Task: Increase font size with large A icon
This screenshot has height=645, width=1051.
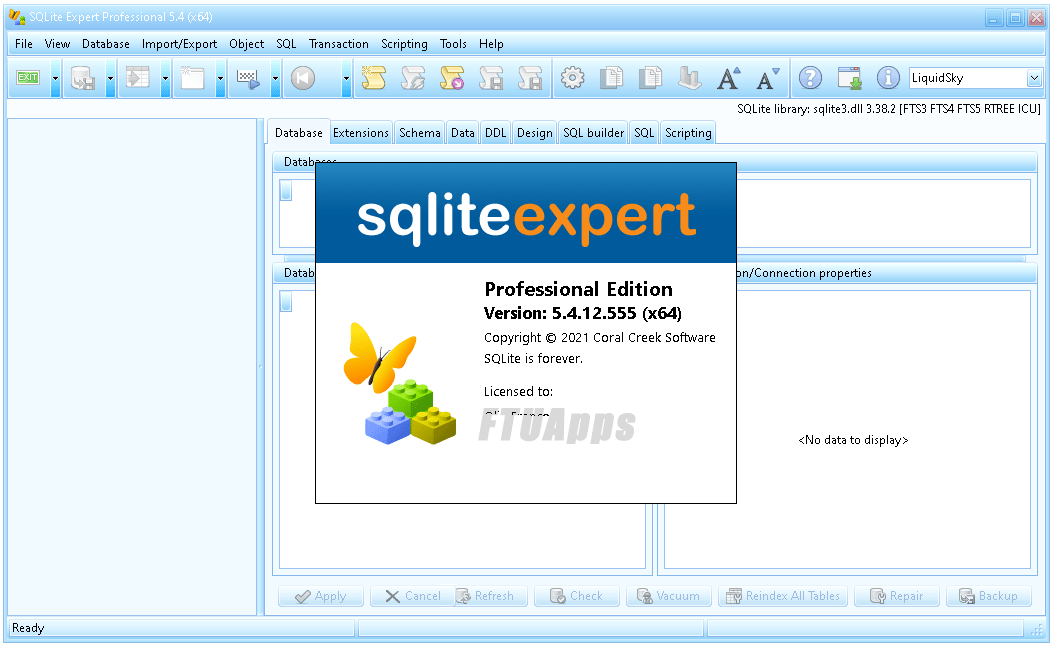Action: pos(729,78)
